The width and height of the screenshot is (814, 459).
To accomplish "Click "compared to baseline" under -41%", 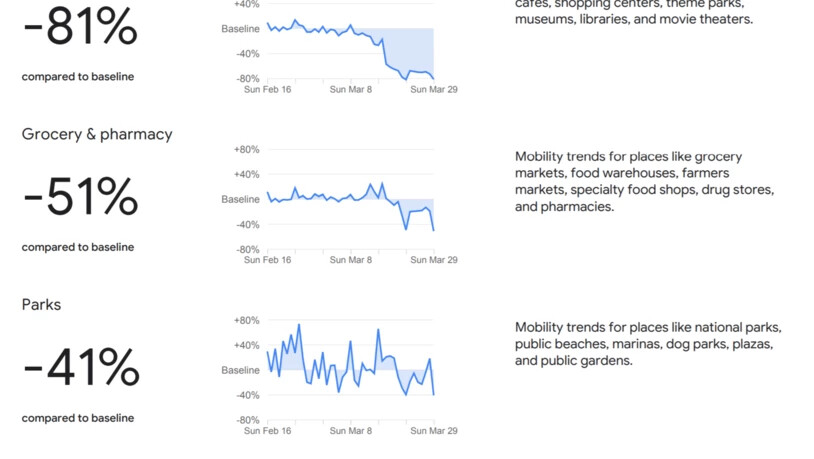I will pos(78,418).
